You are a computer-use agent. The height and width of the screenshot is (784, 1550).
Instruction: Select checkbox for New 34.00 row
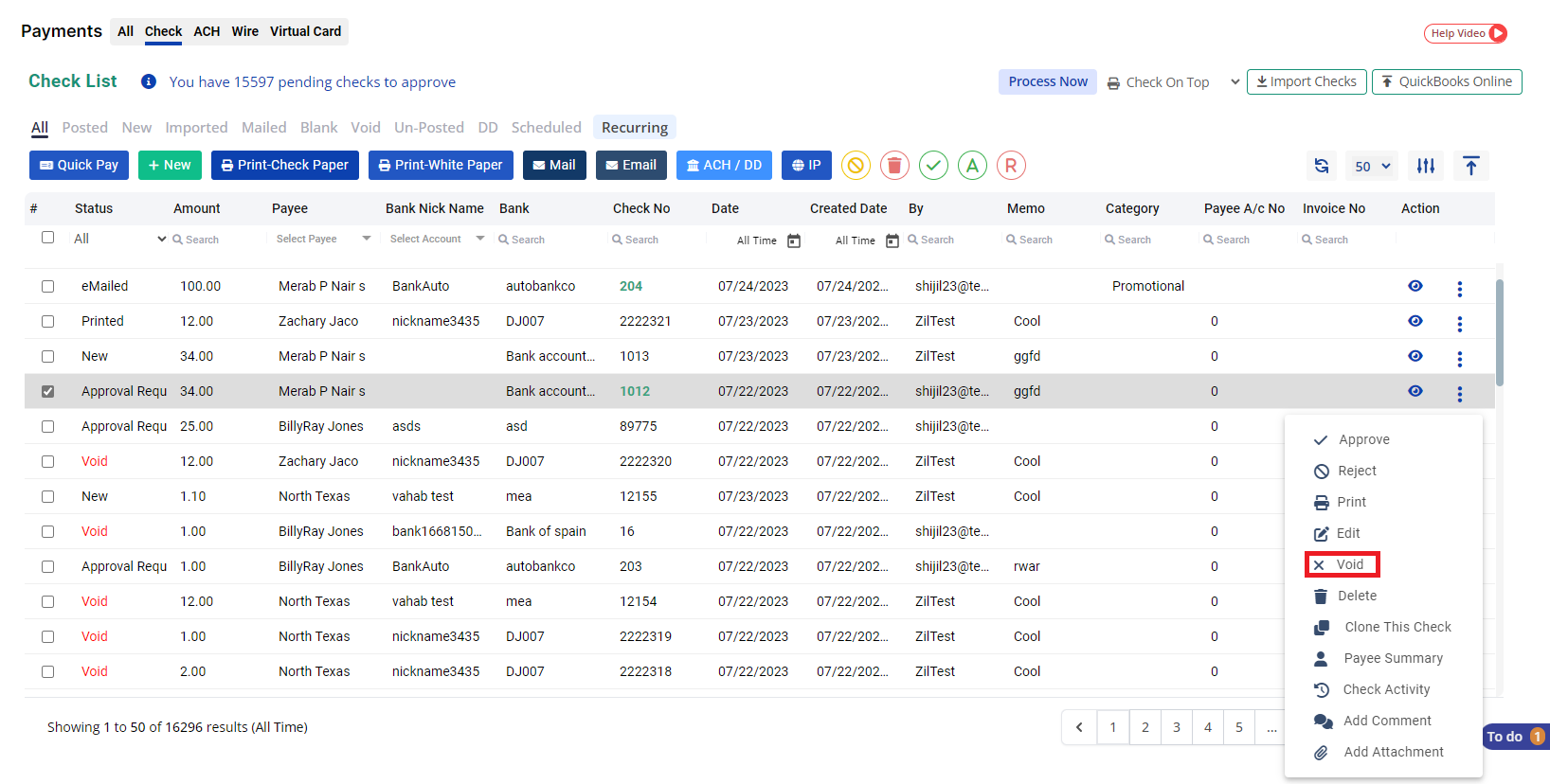tap(47, 356)
